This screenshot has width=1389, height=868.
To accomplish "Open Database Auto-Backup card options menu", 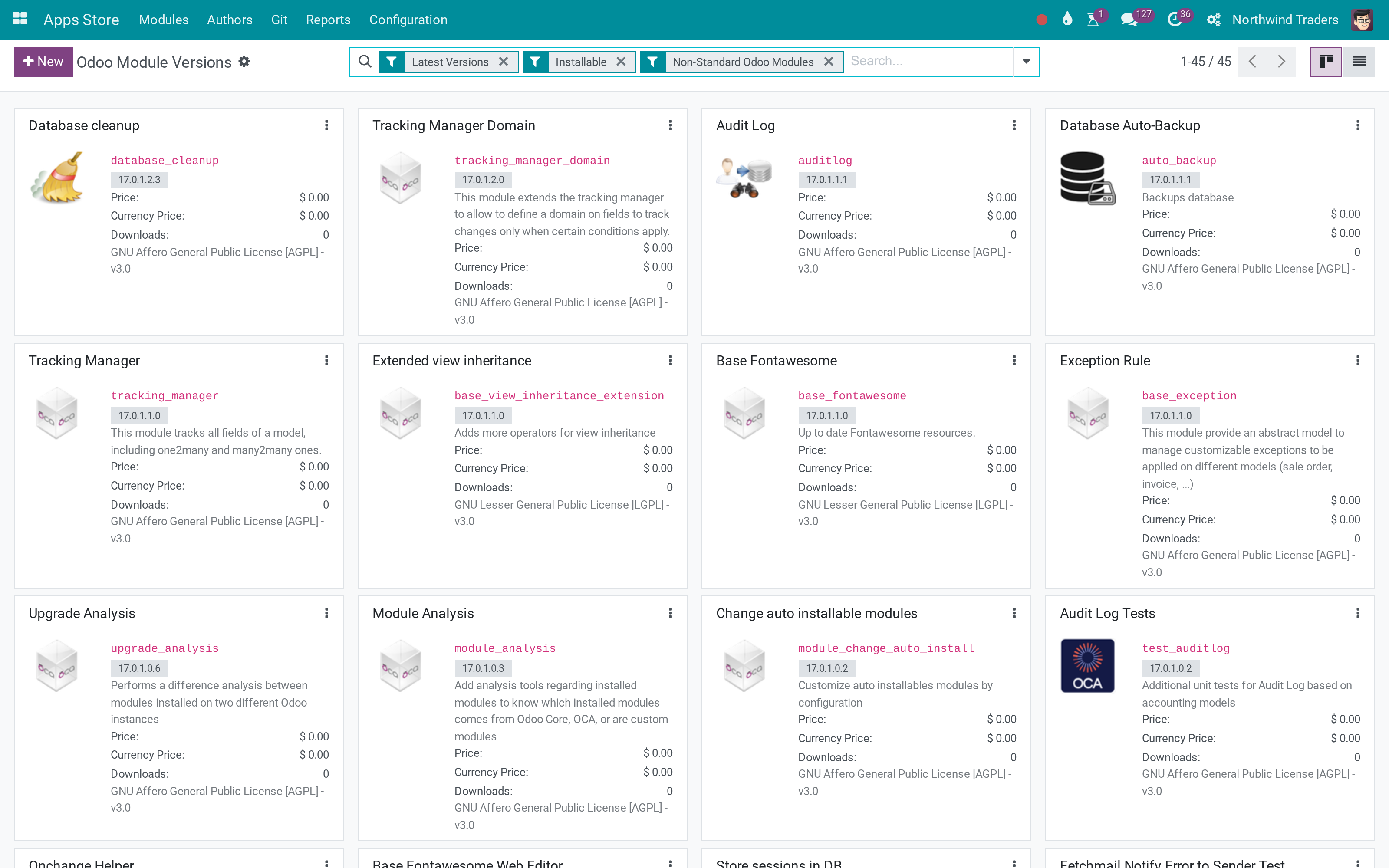I will pos(1358,125).
